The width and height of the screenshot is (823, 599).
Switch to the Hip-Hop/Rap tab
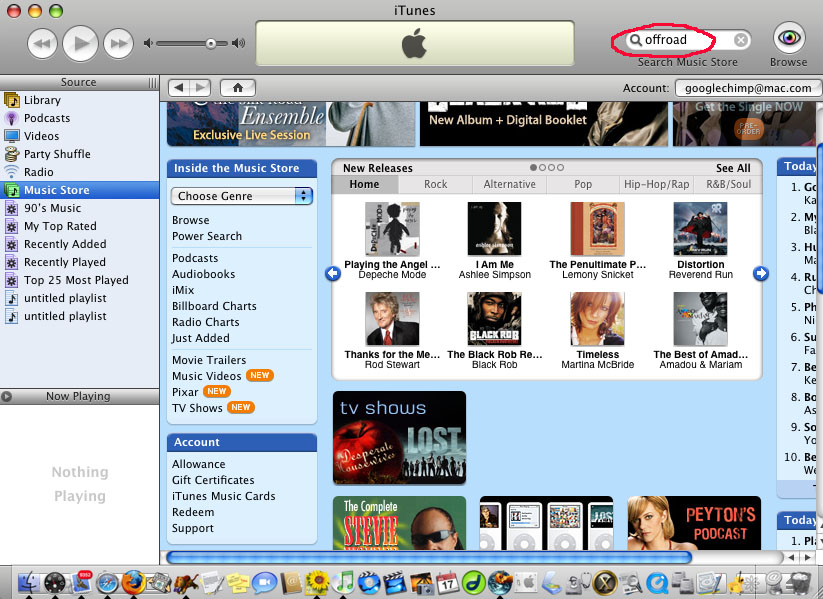(657, 184)
